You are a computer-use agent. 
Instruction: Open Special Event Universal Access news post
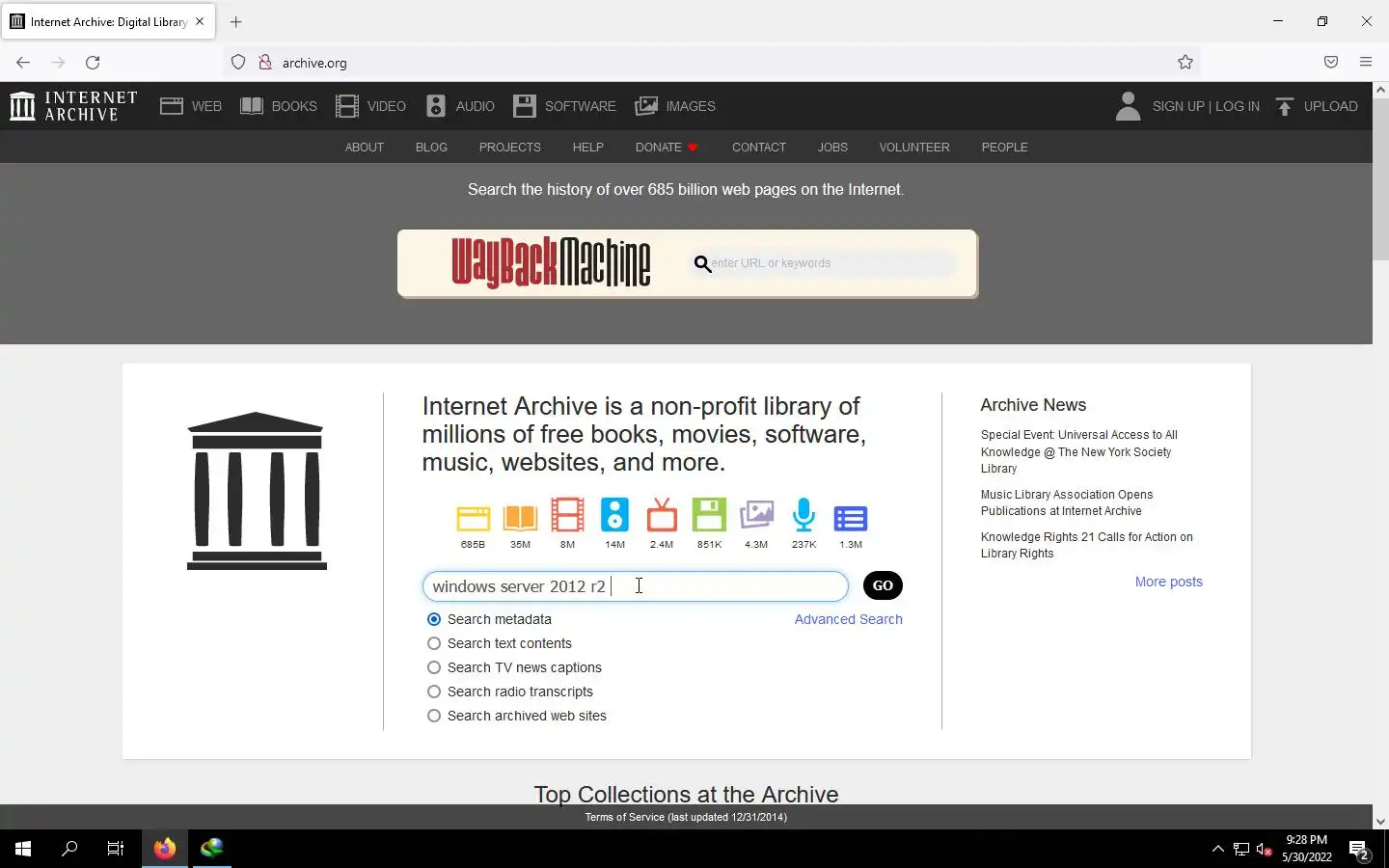1078,451
